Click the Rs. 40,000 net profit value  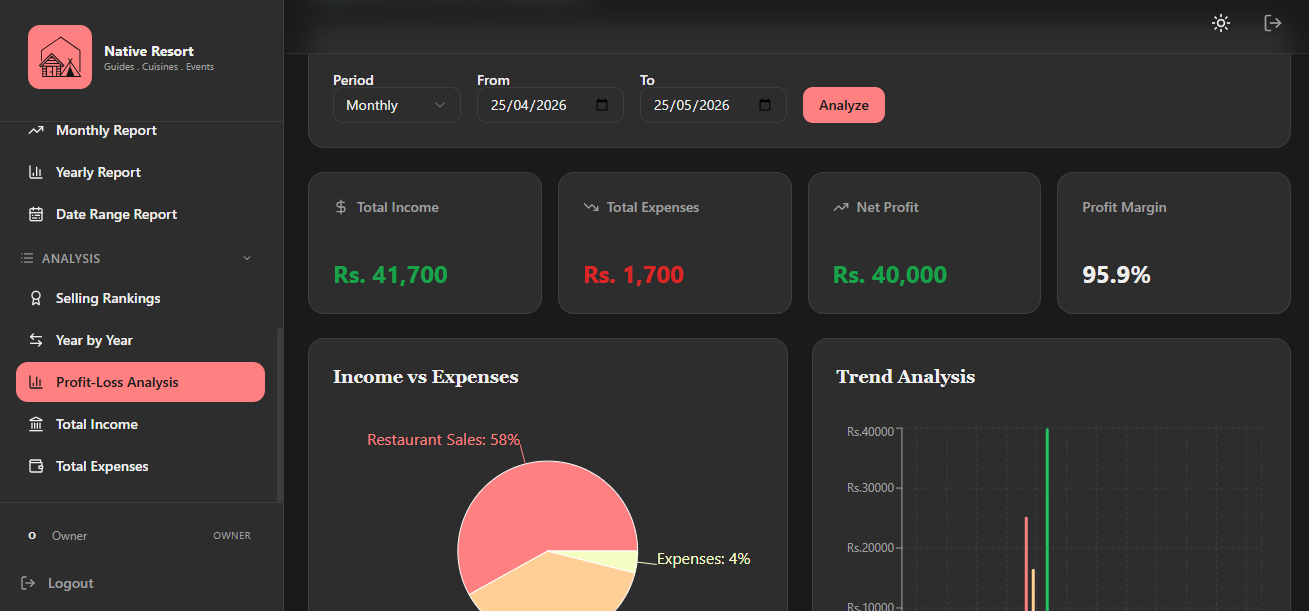890,275
